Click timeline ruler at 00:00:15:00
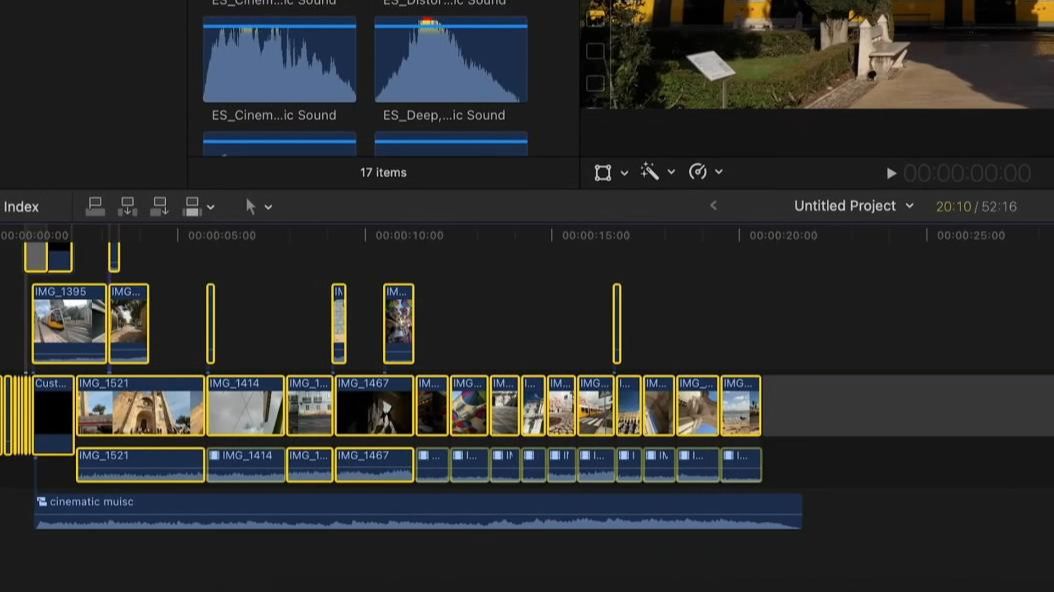1054x592 pixels. pos(596,235)
